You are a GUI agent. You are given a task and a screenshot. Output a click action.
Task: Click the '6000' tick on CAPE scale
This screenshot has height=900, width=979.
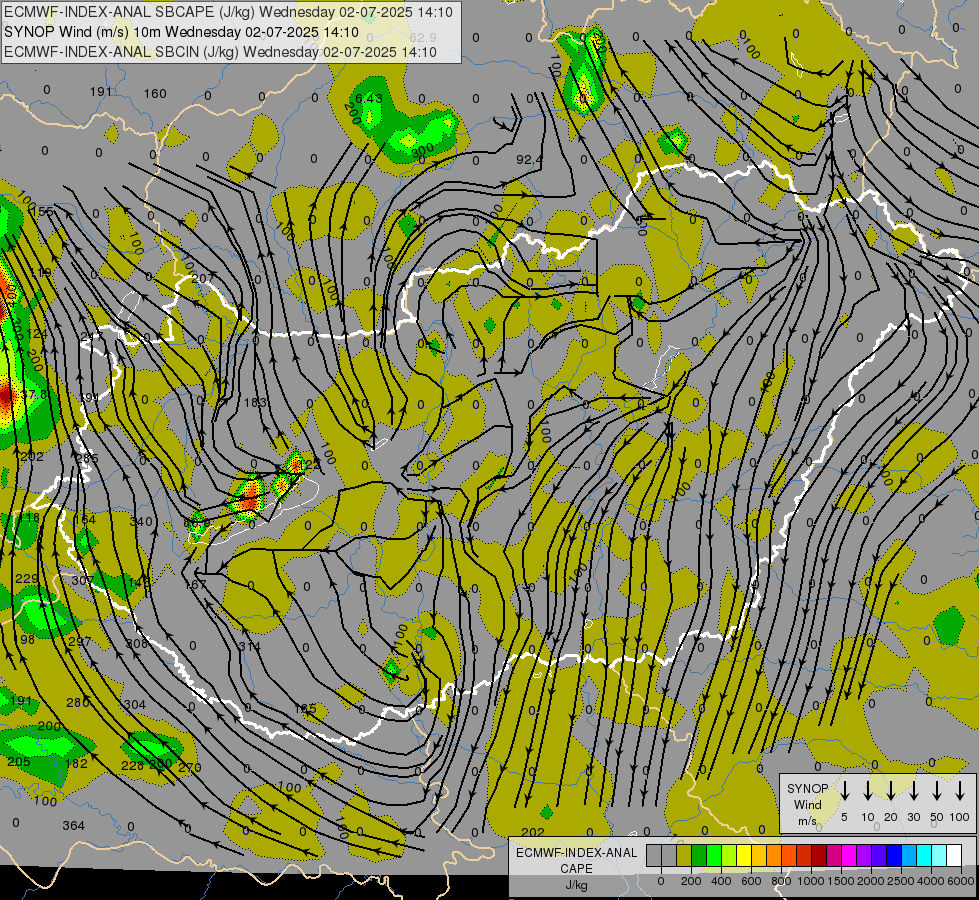tap(961, 881)
